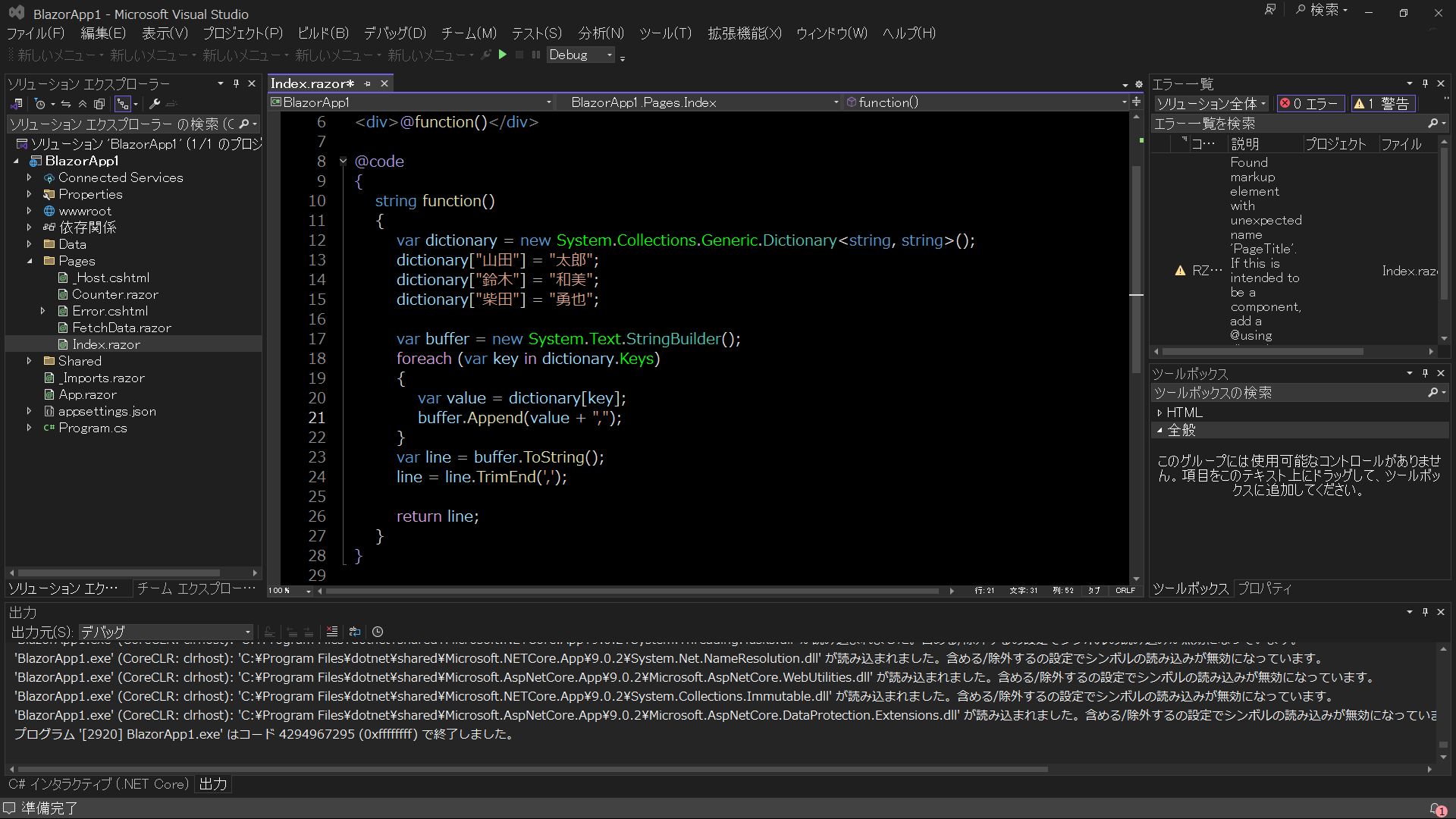This screenshot has height=819, width=1456.
Task: Select the appsettings.json file
Action: point(107,411)
